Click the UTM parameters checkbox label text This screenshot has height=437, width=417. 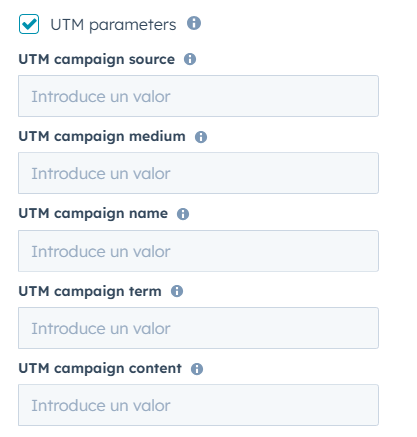(x=113, y=25)
